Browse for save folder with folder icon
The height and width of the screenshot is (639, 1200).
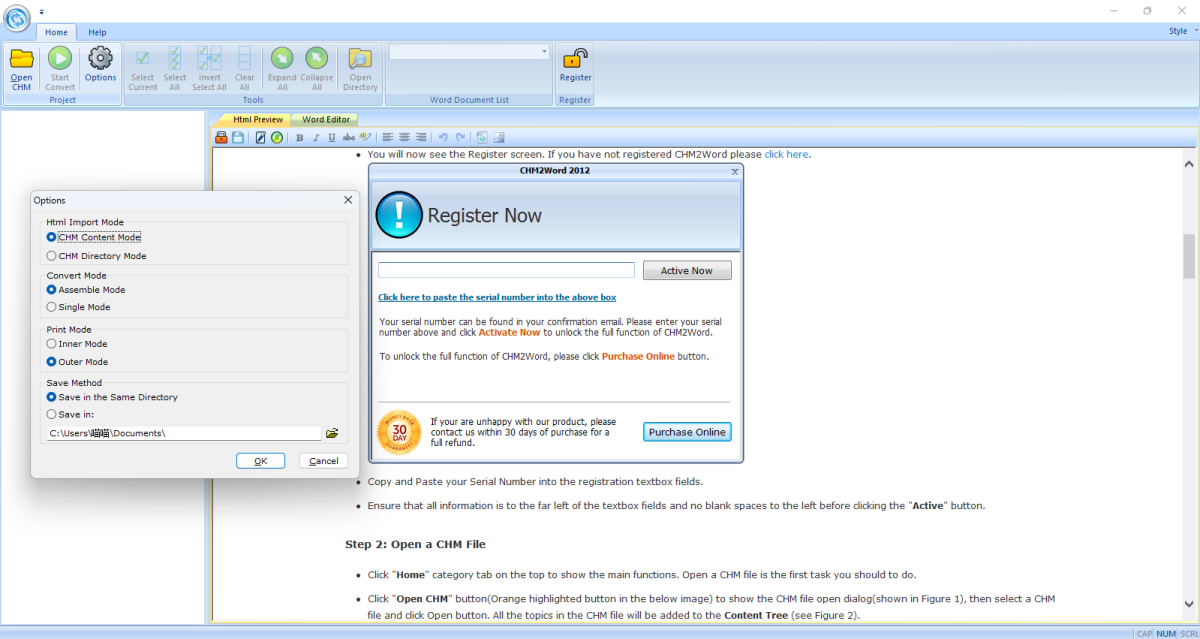point(332,433)
